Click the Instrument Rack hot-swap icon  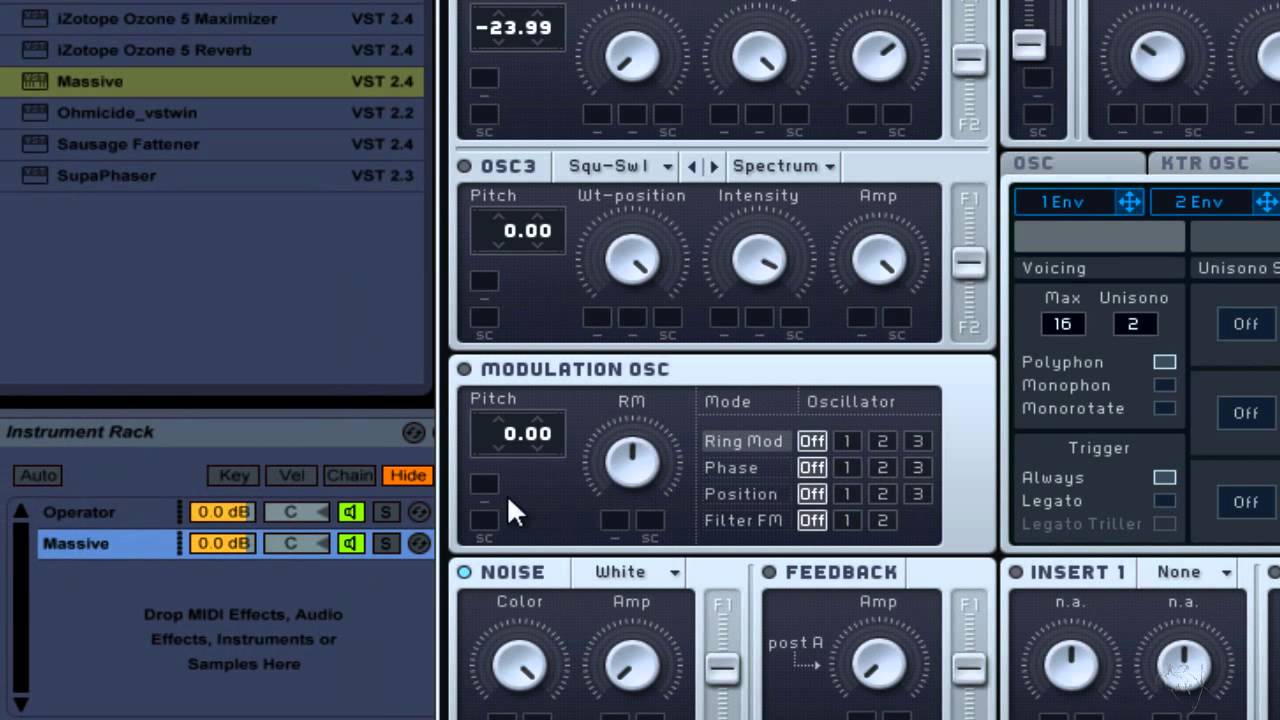click(413, 432)
